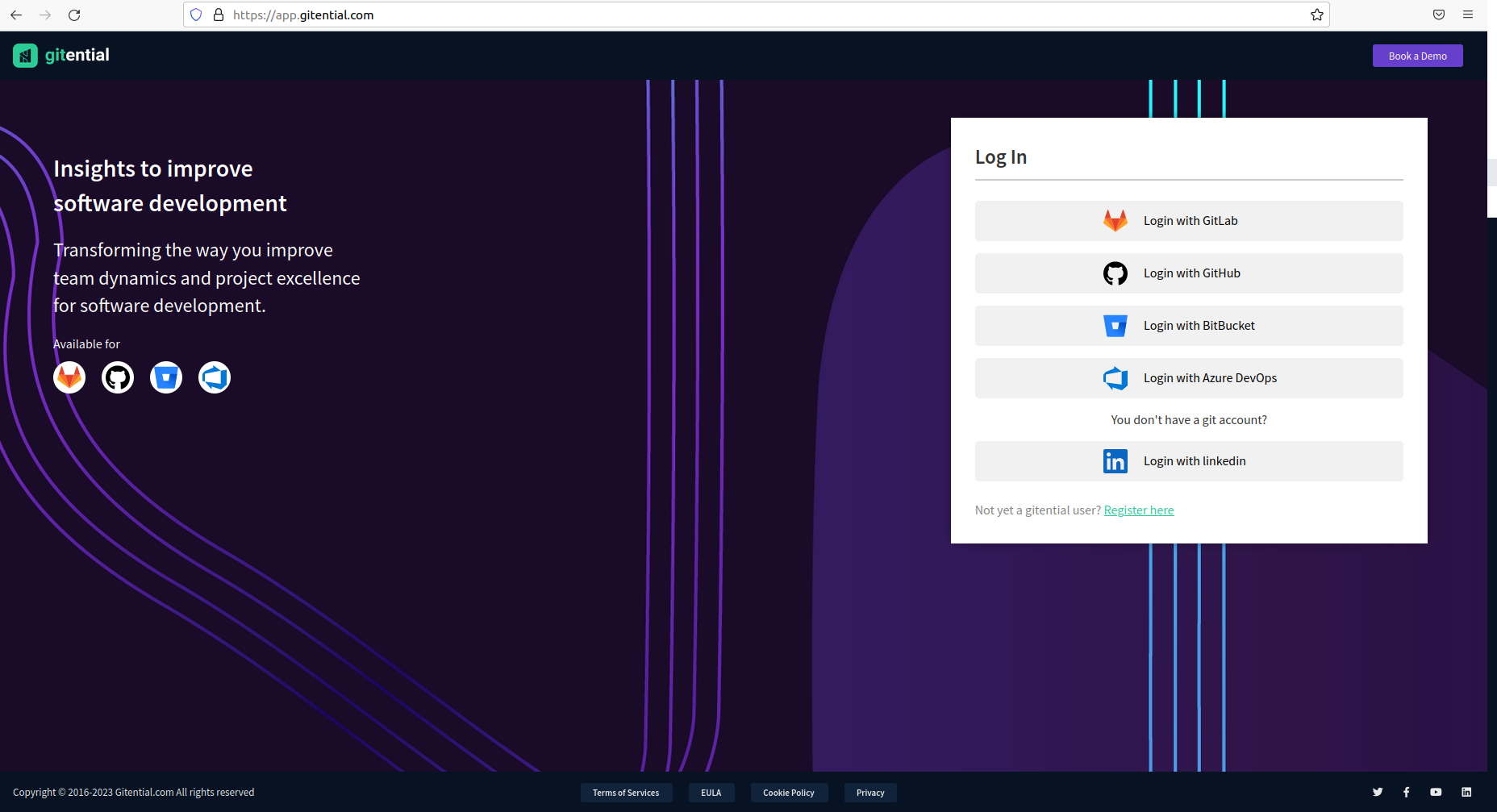Click the Book a Demo button
The height and width of the screenshot is (812, 1497).
(1418, 56)
